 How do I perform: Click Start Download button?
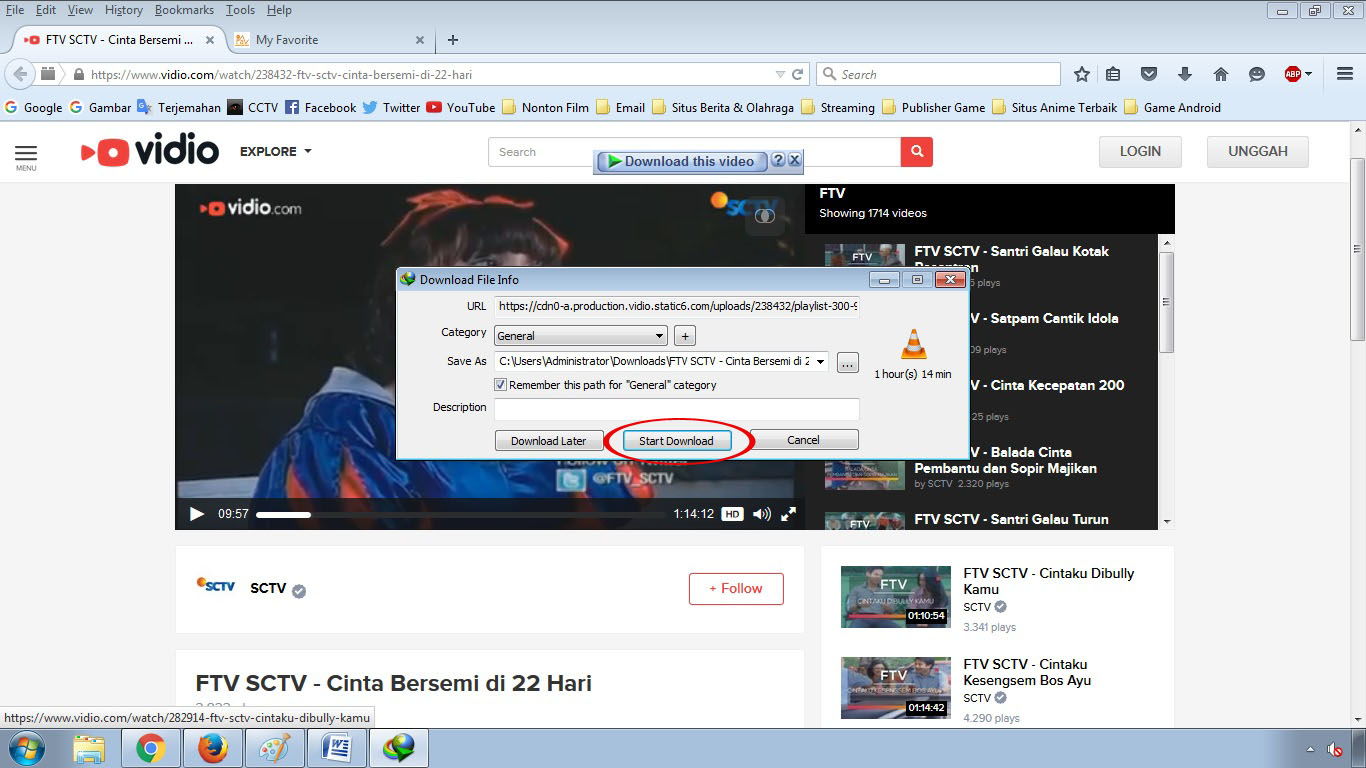click(677, 441)
